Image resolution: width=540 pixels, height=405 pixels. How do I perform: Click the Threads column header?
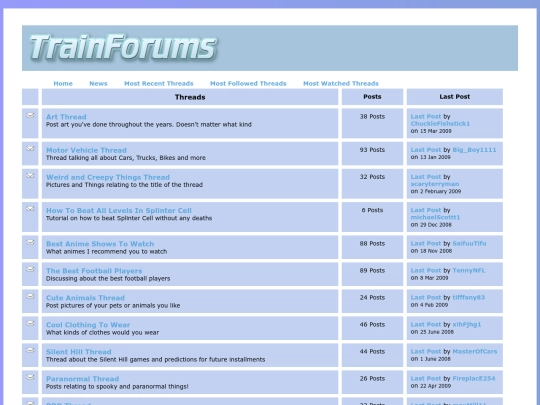(x=190, y=97)
